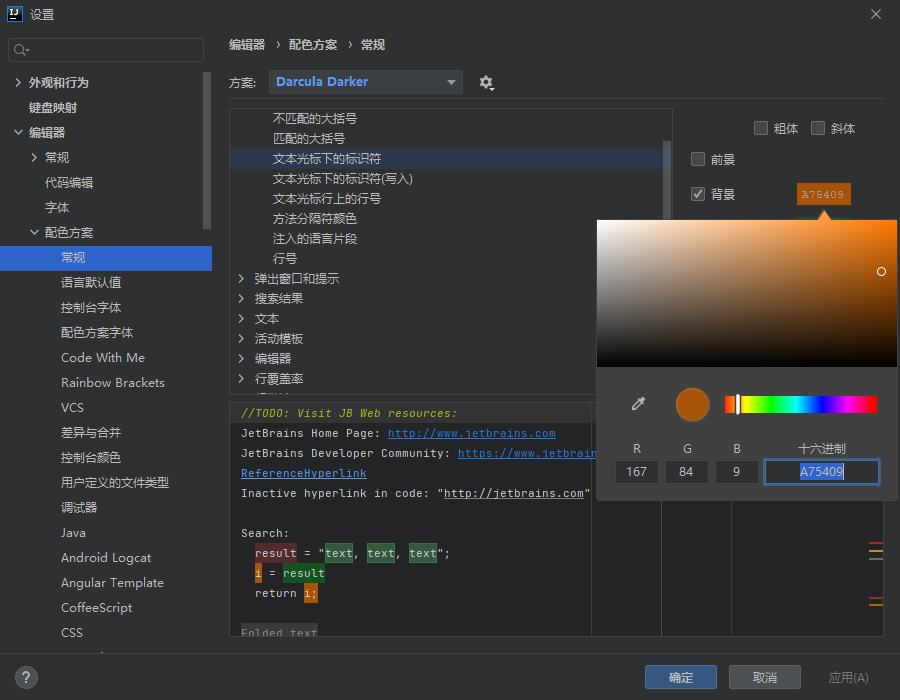Screen dimensions: 900x700
Task: Select Android Logcat in sidebar
Action: [106, 558]
